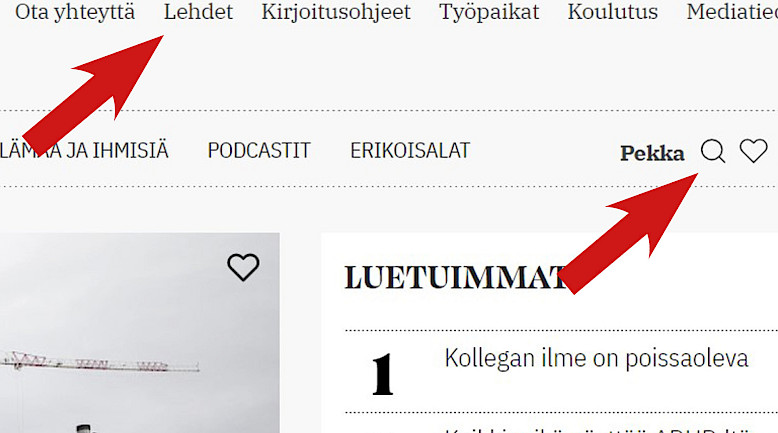The height and width of the screenshot is (433, 778).
Task: Click the red arrow pointing at search icon
Action: (x=629, y=233)
